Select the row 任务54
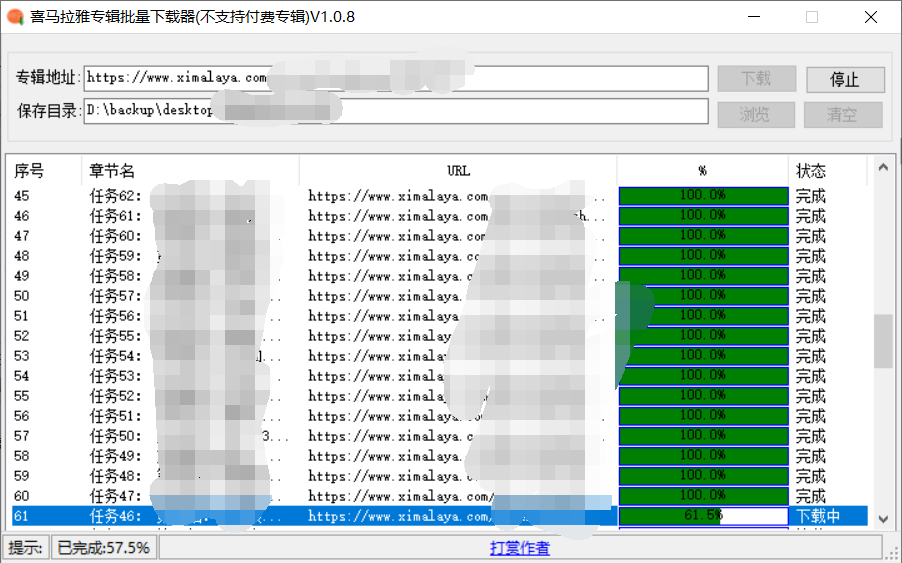Screen dimensions: 902x563 click(439, 356)
